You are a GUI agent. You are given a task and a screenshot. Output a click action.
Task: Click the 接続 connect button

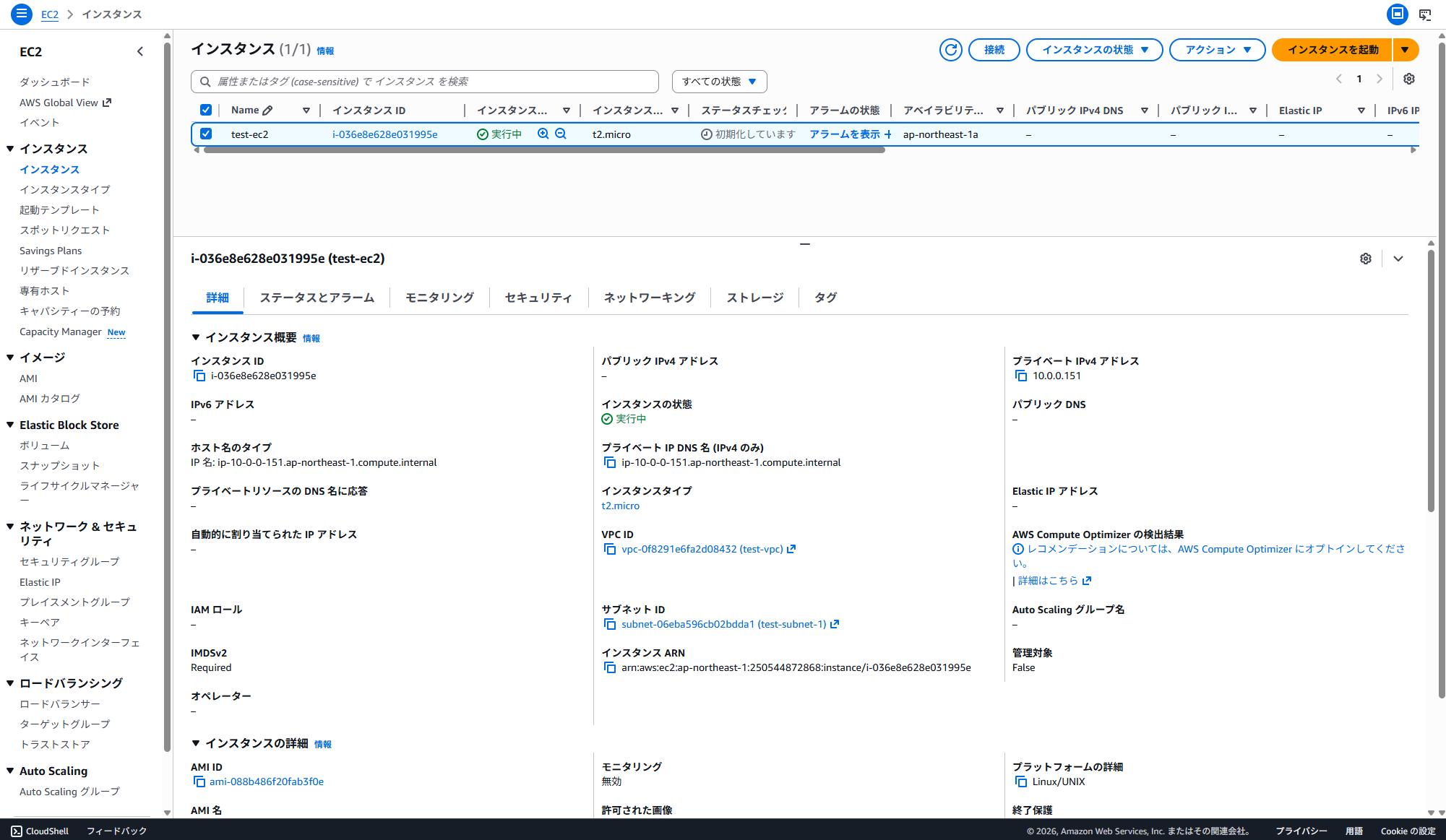point(994,50)
